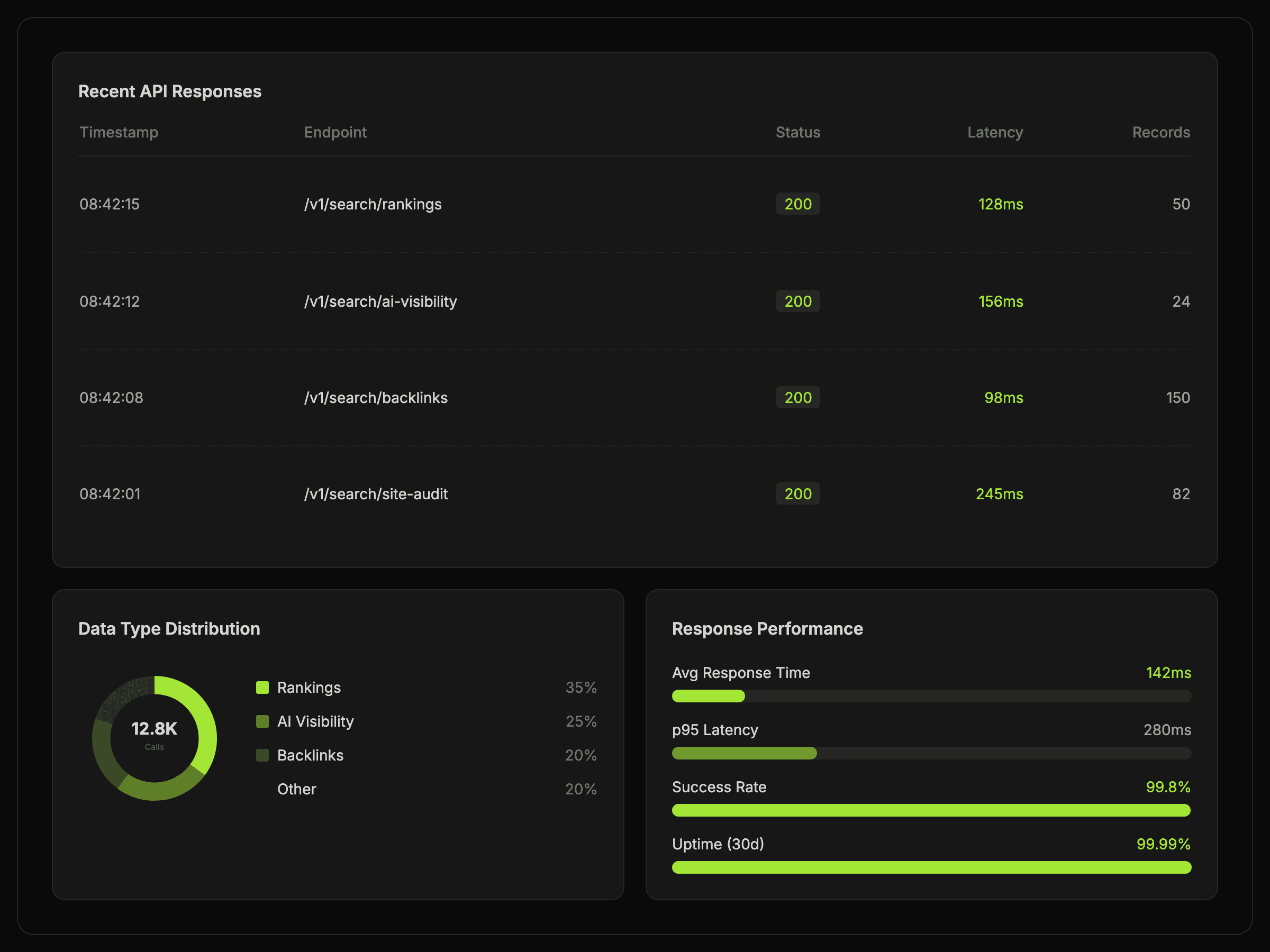Image resolution: width=1270 pixels, height=952 pixels.
Task: Sort by the Records column header
Action: [1160, 133]
